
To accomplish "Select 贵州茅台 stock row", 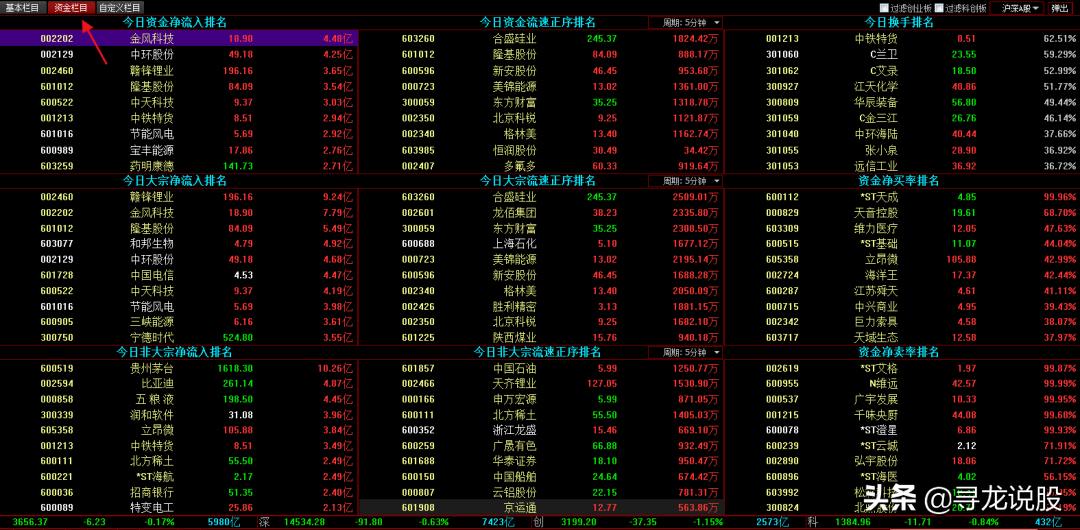I will 179,368.
